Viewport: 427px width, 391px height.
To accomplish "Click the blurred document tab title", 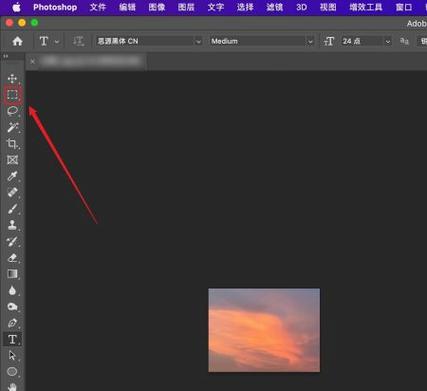I will click(91, 61).
